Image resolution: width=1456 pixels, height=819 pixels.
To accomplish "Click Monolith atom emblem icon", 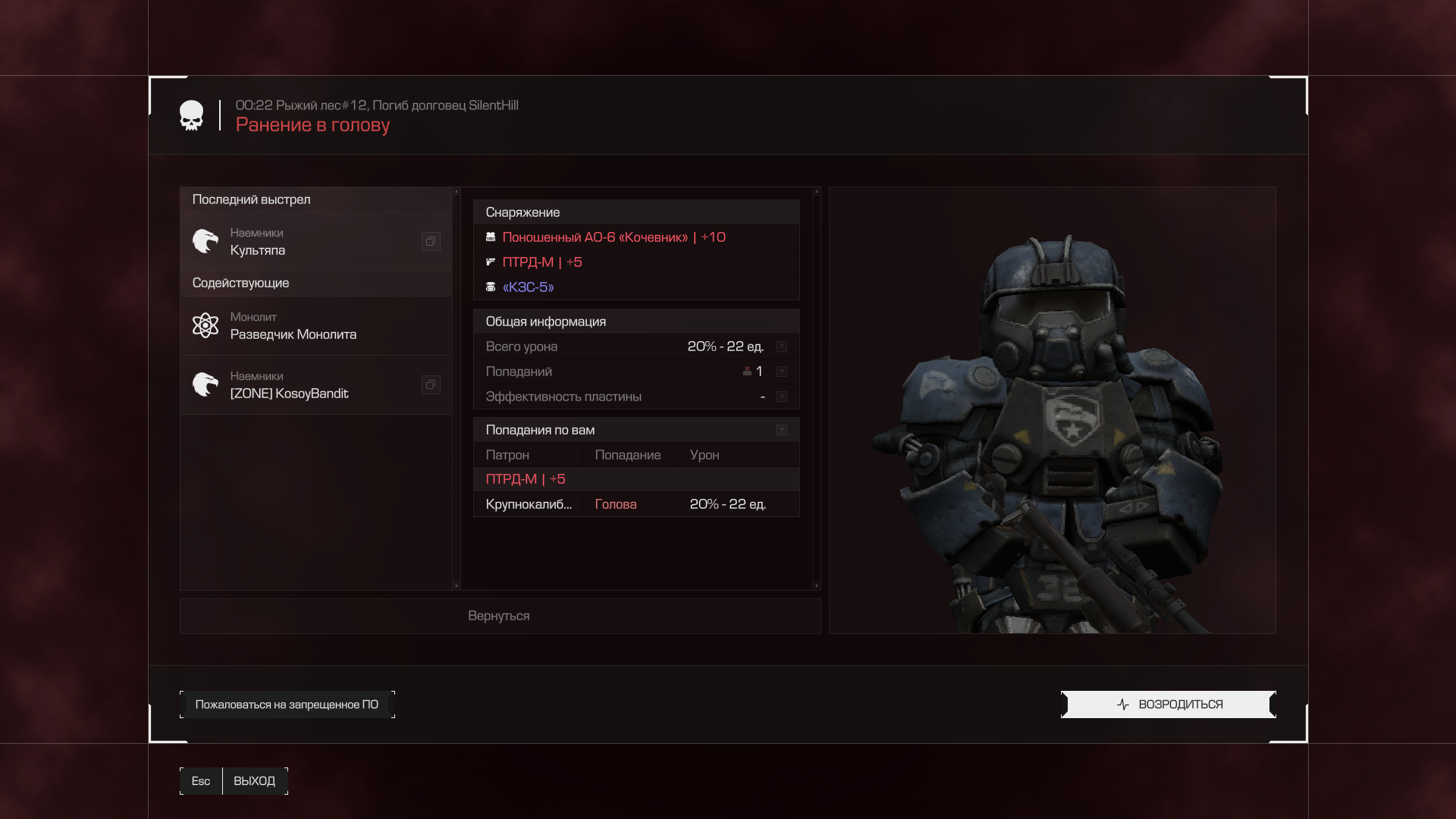I will pyautogui.click(x=205, y=325).
